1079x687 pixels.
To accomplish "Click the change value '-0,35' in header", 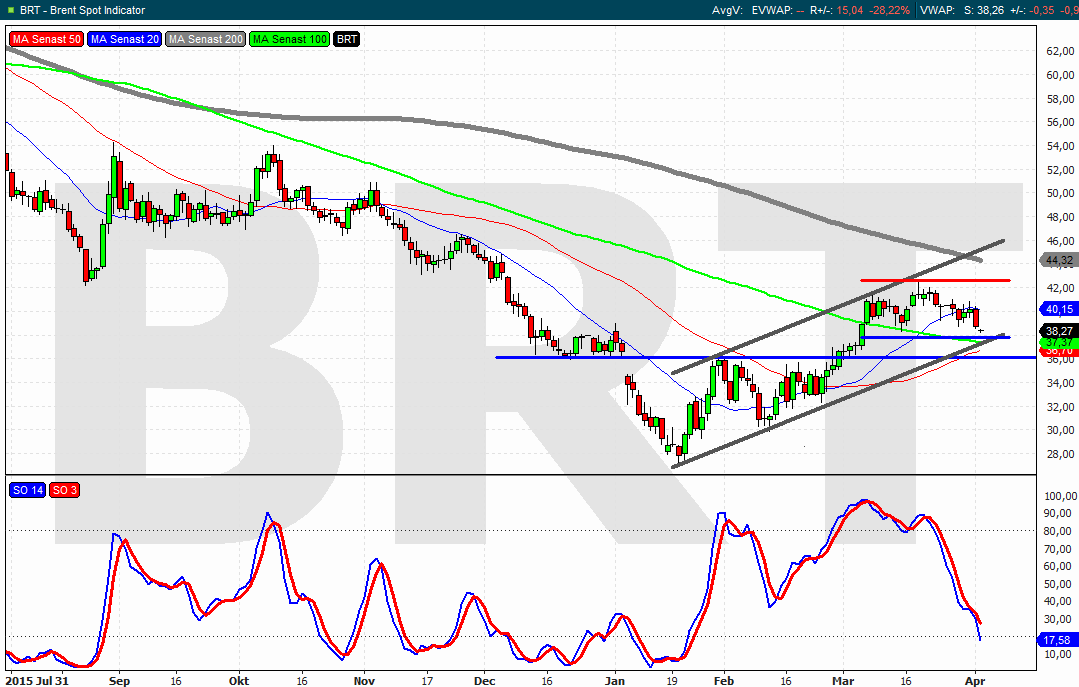I will click(x=1043, y=10).
